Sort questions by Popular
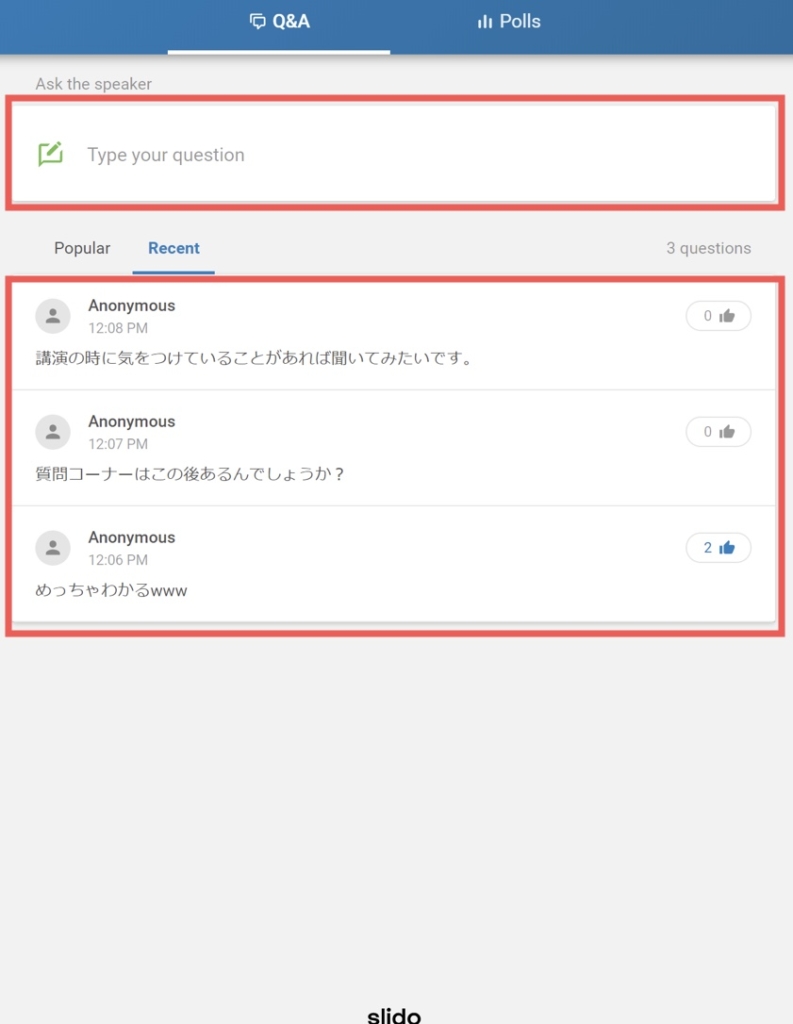Screen dimensions: 793x1024 (82, 248)
